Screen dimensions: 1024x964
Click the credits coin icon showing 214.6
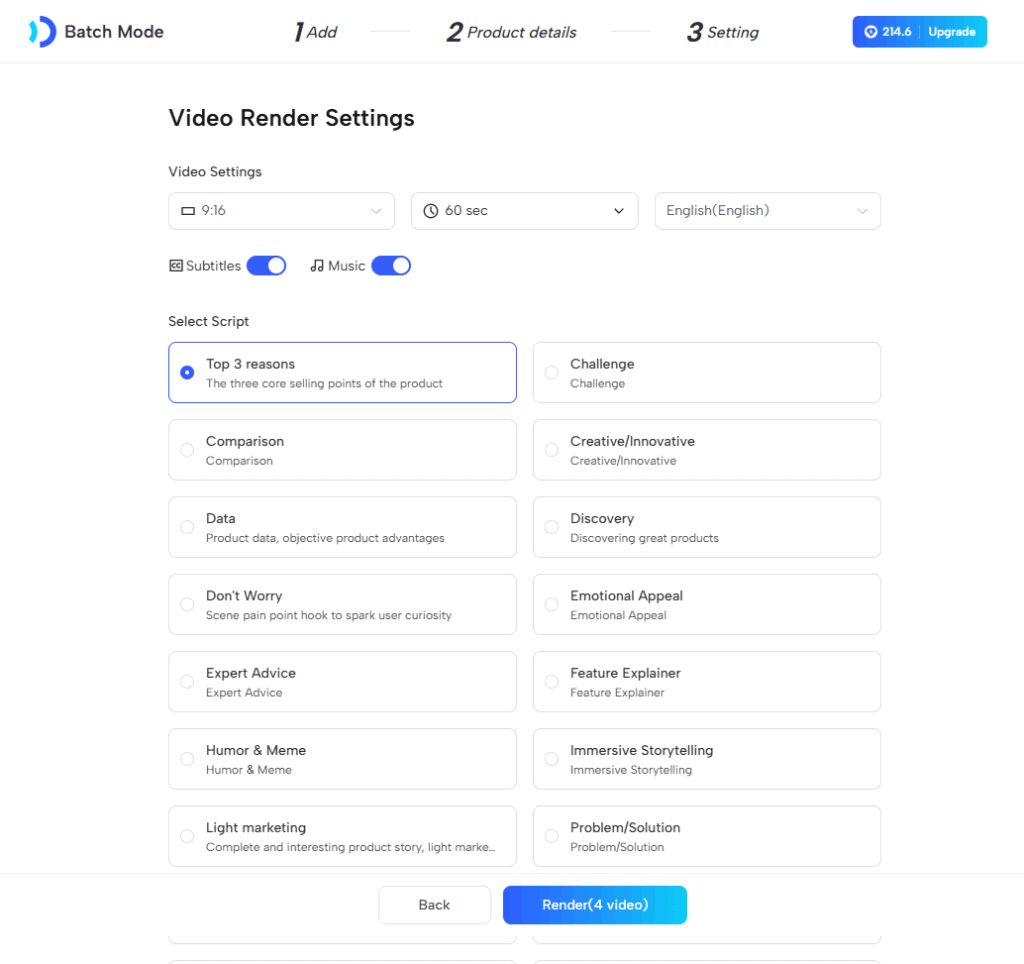[870, 32]
